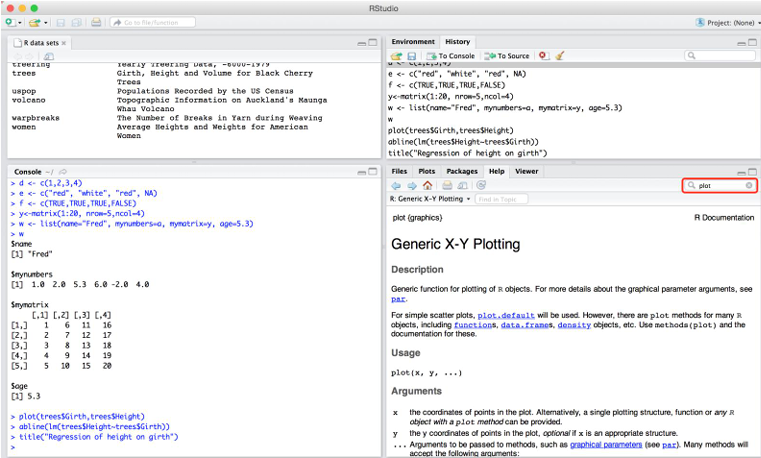Select the R data sets tab
The image size is (761, 458).
(41, 43)
